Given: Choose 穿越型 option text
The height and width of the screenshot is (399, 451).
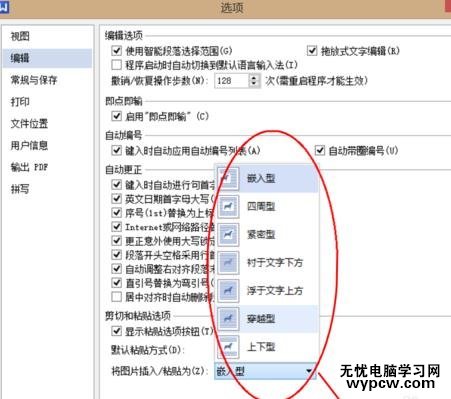Looking at the screenshot, I should pos(261,319).
